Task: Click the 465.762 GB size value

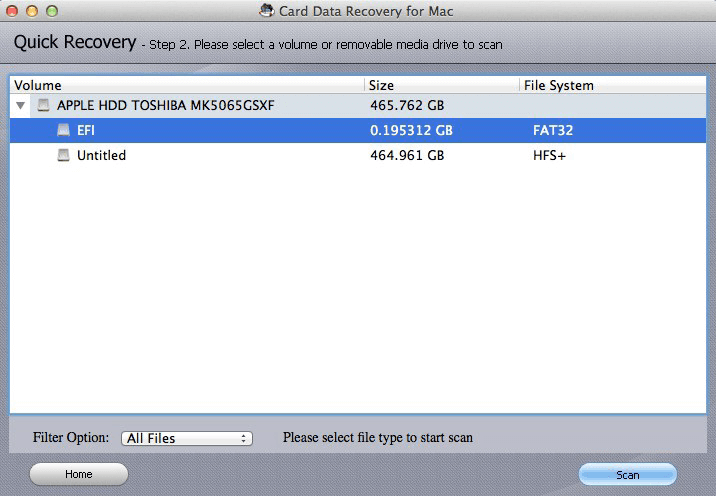Action: (x=407, y=106)
